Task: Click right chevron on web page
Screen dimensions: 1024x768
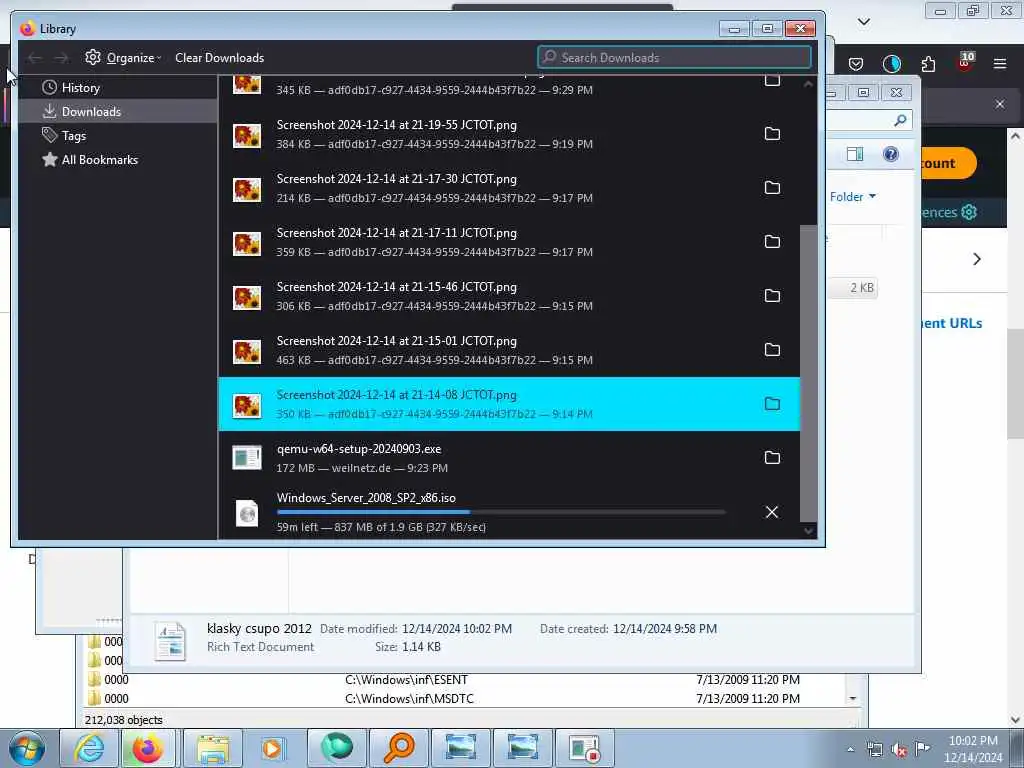Action: tap(977, 259)
